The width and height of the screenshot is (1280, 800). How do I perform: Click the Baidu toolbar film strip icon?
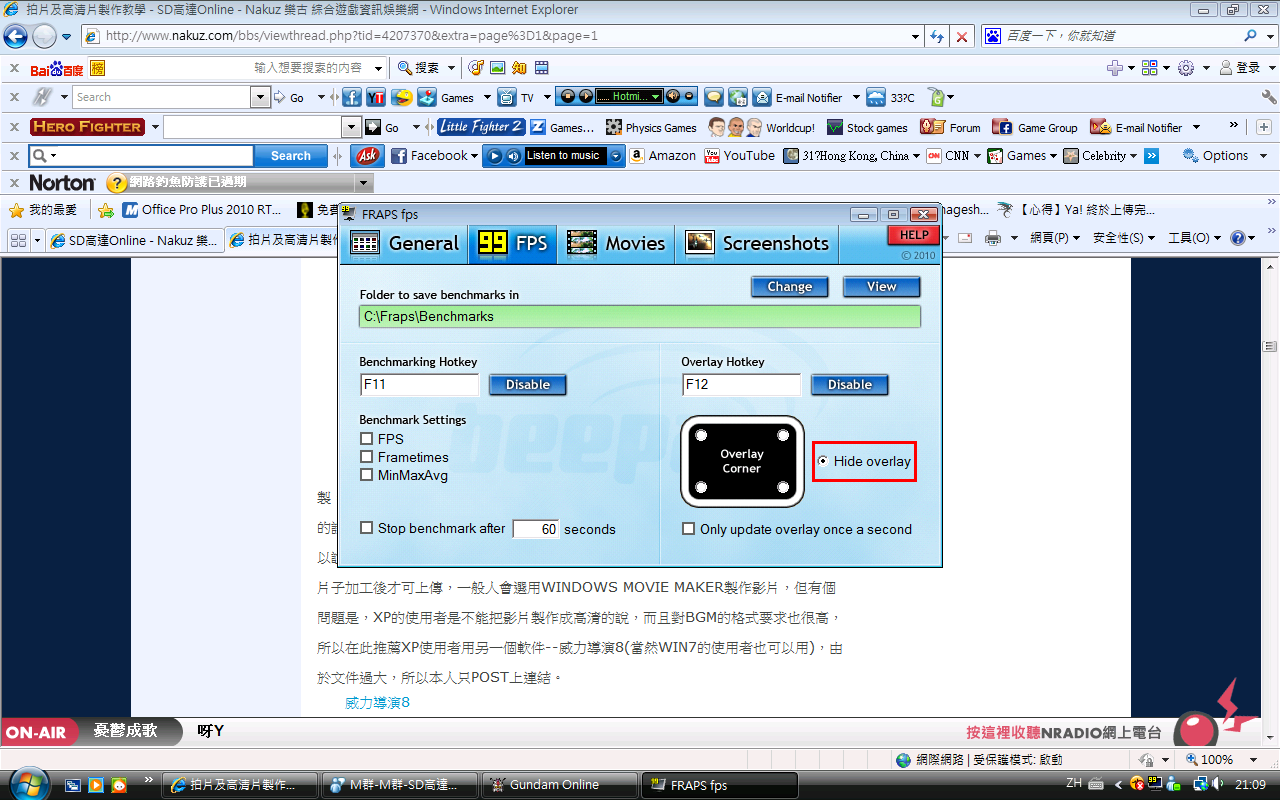(541, 68)
